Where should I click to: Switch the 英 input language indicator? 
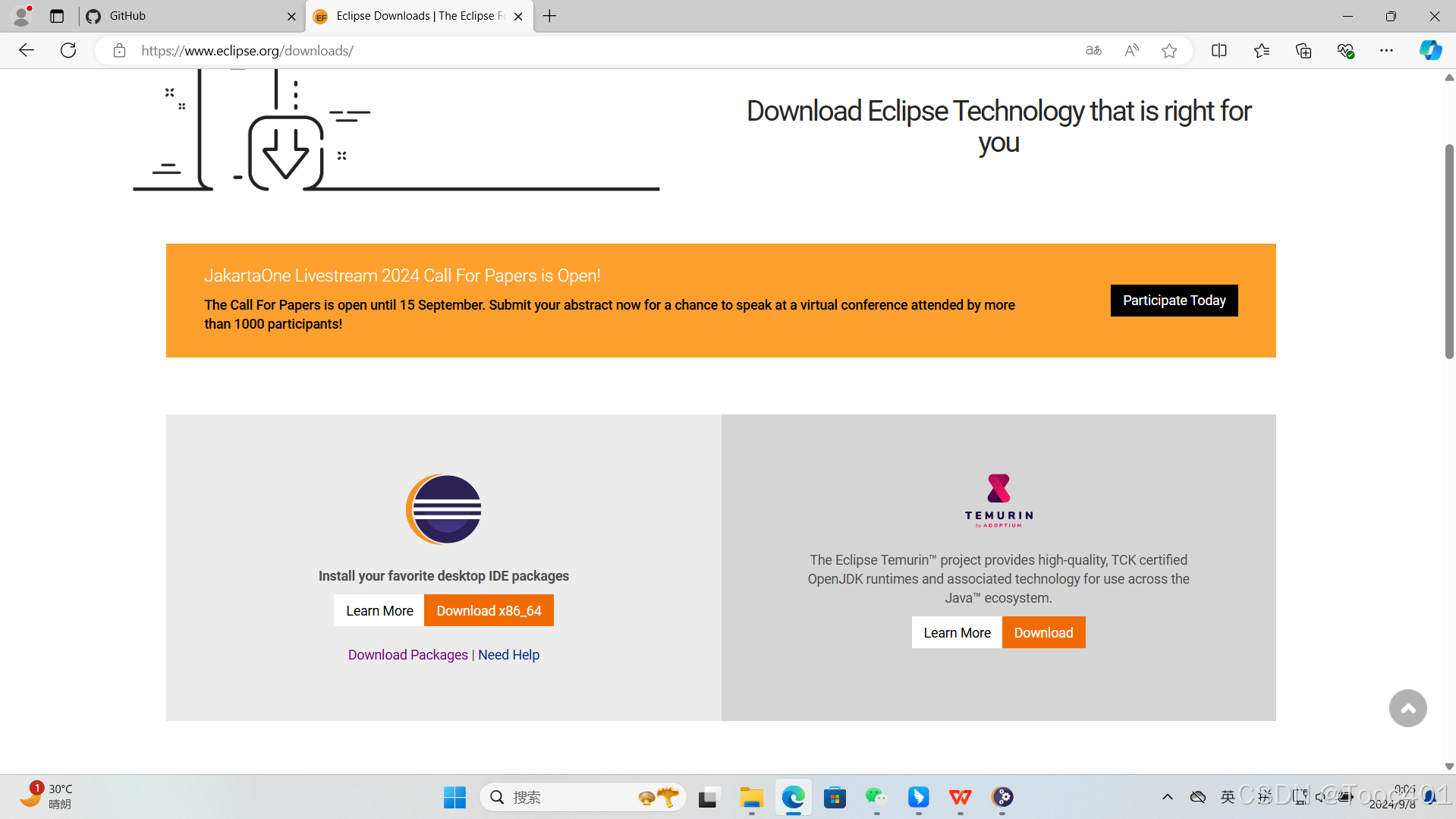1227,797
